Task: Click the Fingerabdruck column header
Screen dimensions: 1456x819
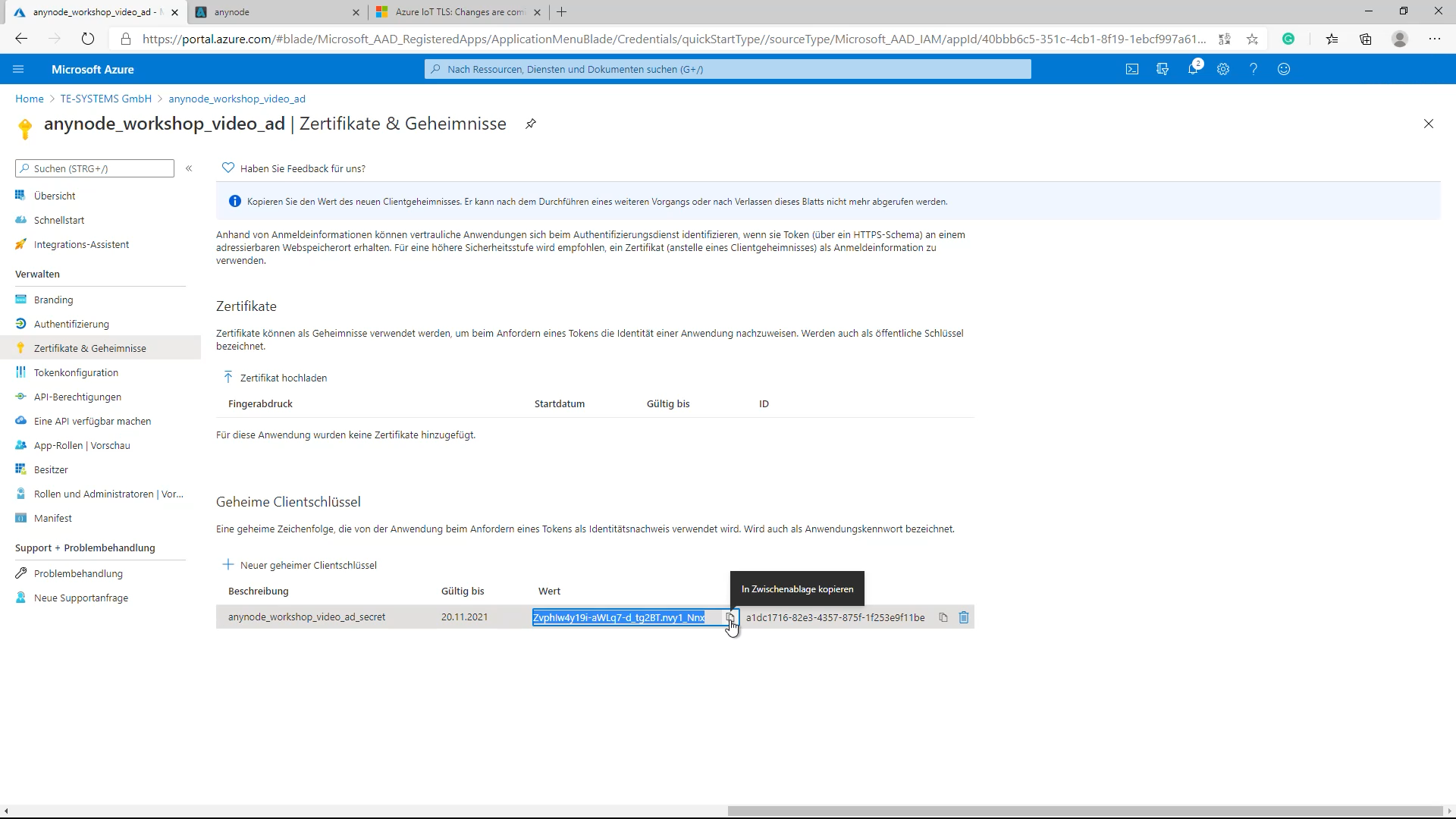Action: point(260,403)
